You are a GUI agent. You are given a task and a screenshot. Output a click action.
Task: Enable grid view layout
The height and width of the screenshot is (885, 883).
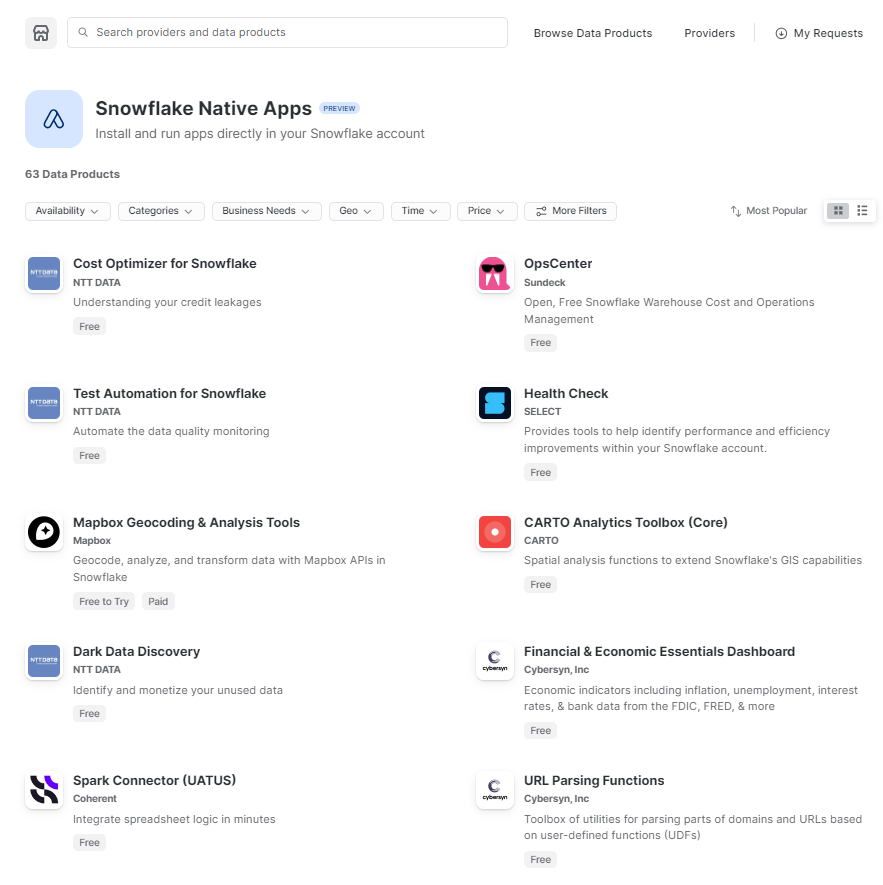click(x=838, y=210)
